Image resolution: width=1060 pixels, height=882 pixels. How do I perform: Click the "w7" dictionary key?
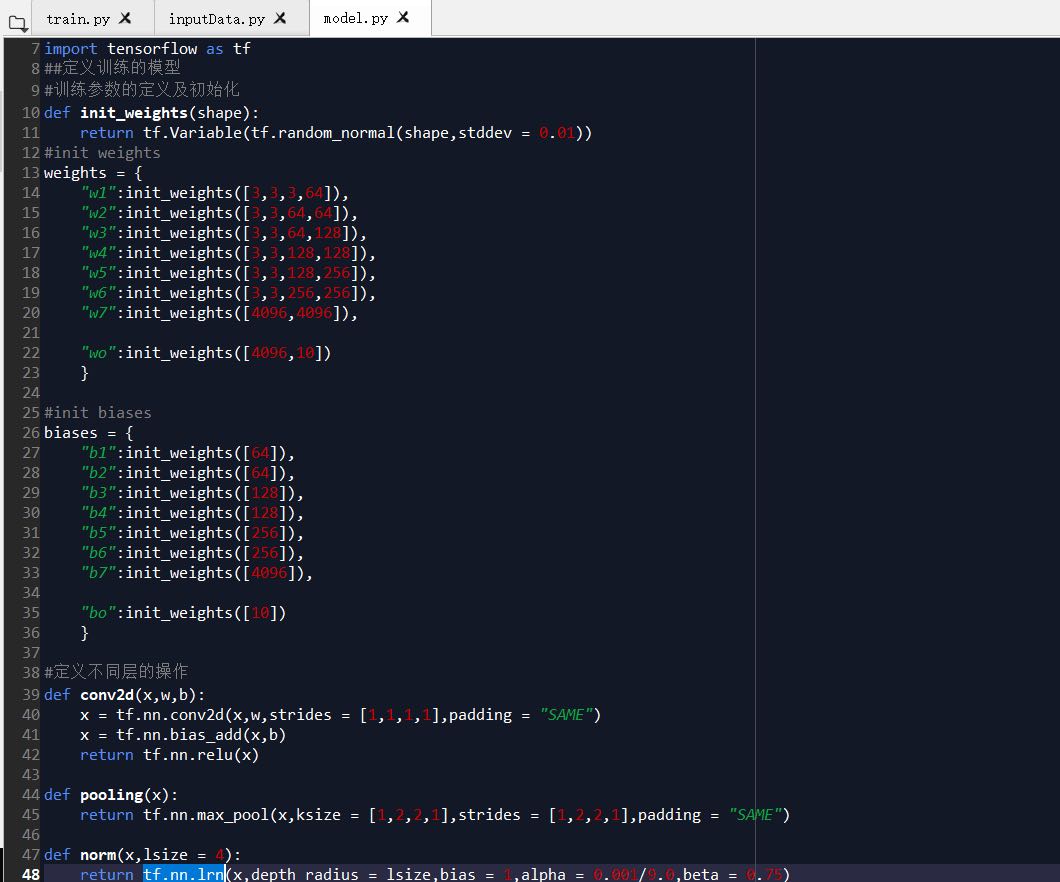tap(98, 313)
